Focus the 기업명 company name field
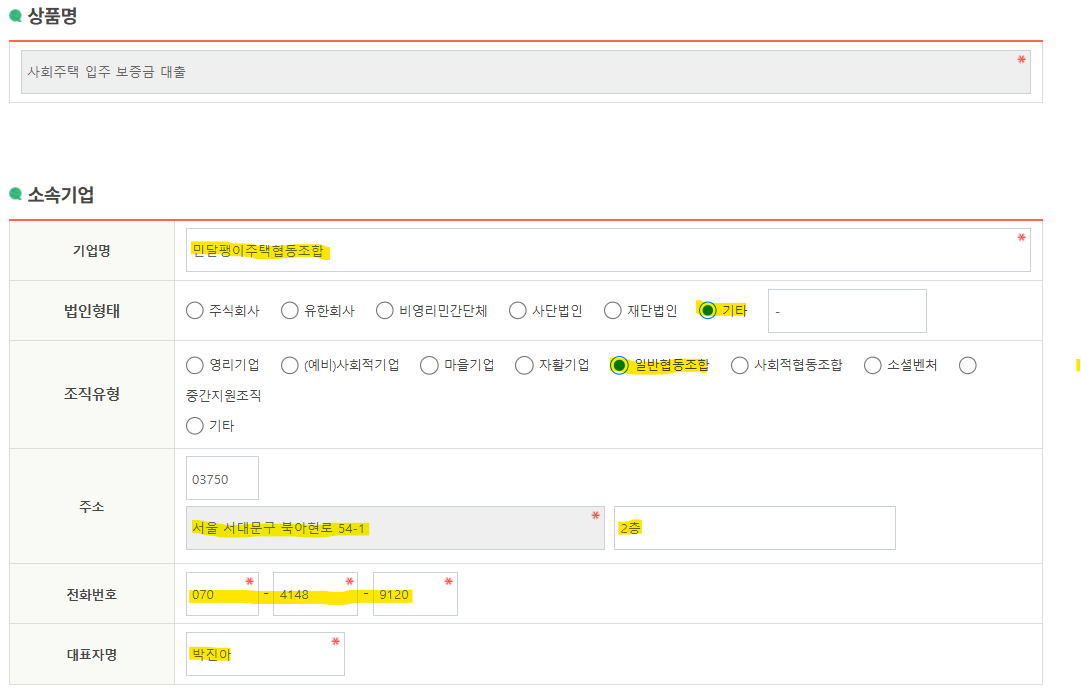This screenshot has height=692, width=1081. (x=608, y=250)
